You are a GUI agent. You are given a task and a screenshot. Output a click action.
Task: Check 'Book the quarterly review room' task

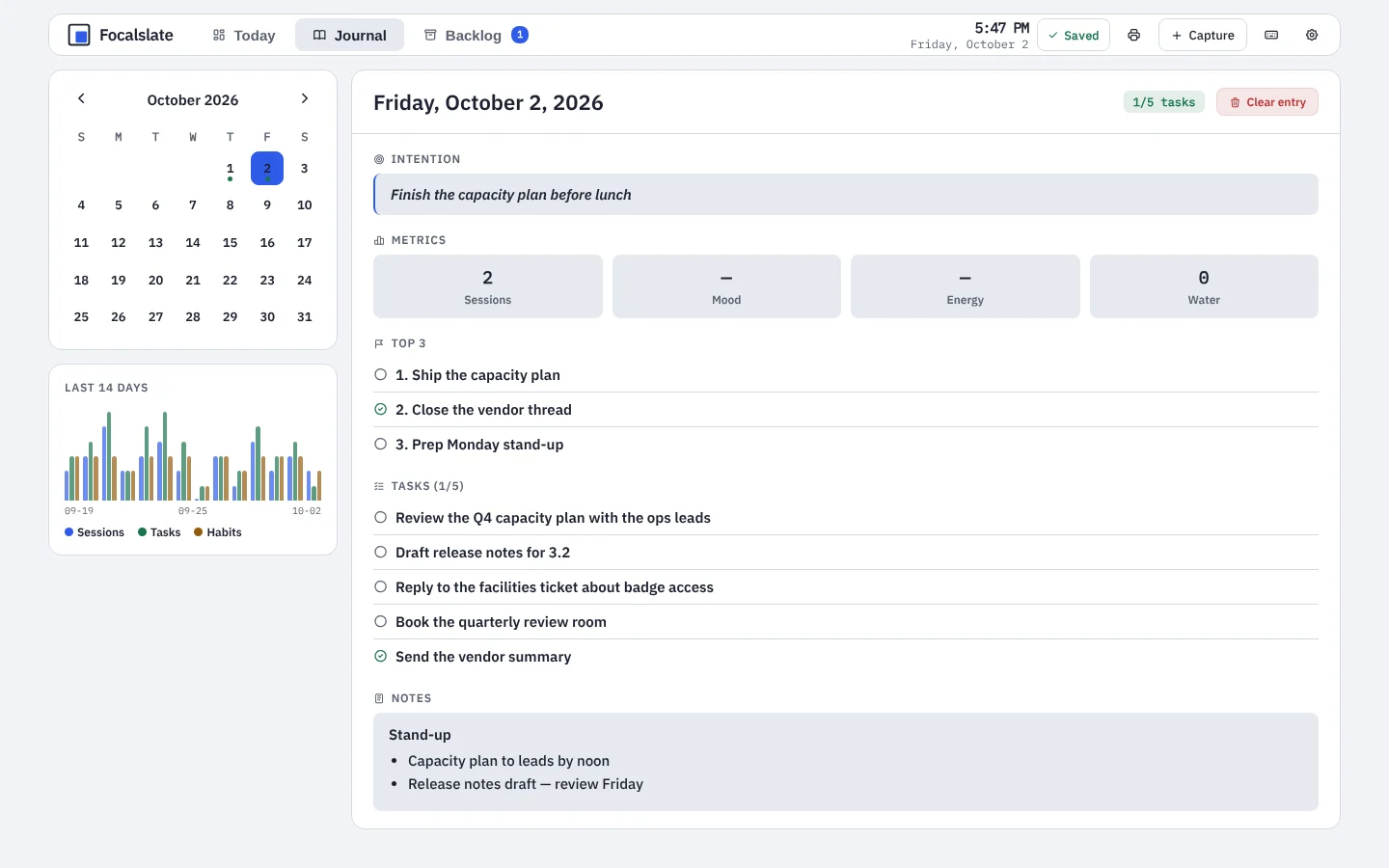[381, 622]
